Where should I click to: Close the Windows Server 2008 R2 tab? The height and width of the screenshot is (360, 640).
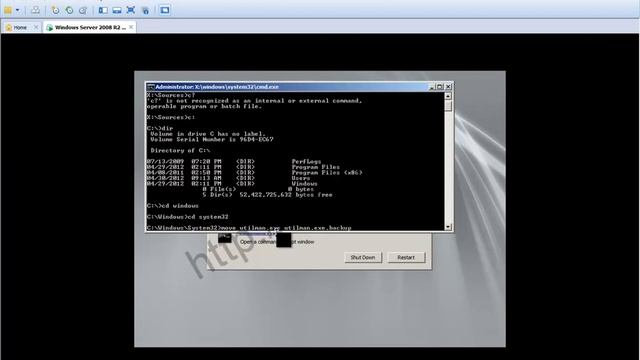tap(131, 27)
